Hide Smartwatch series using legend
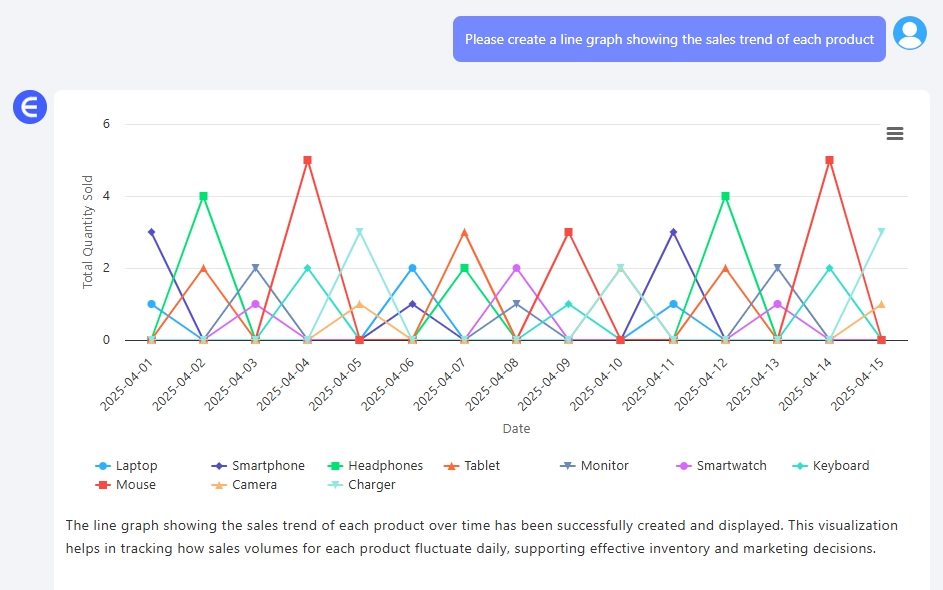Screen dimensions: 943x590 722,466
